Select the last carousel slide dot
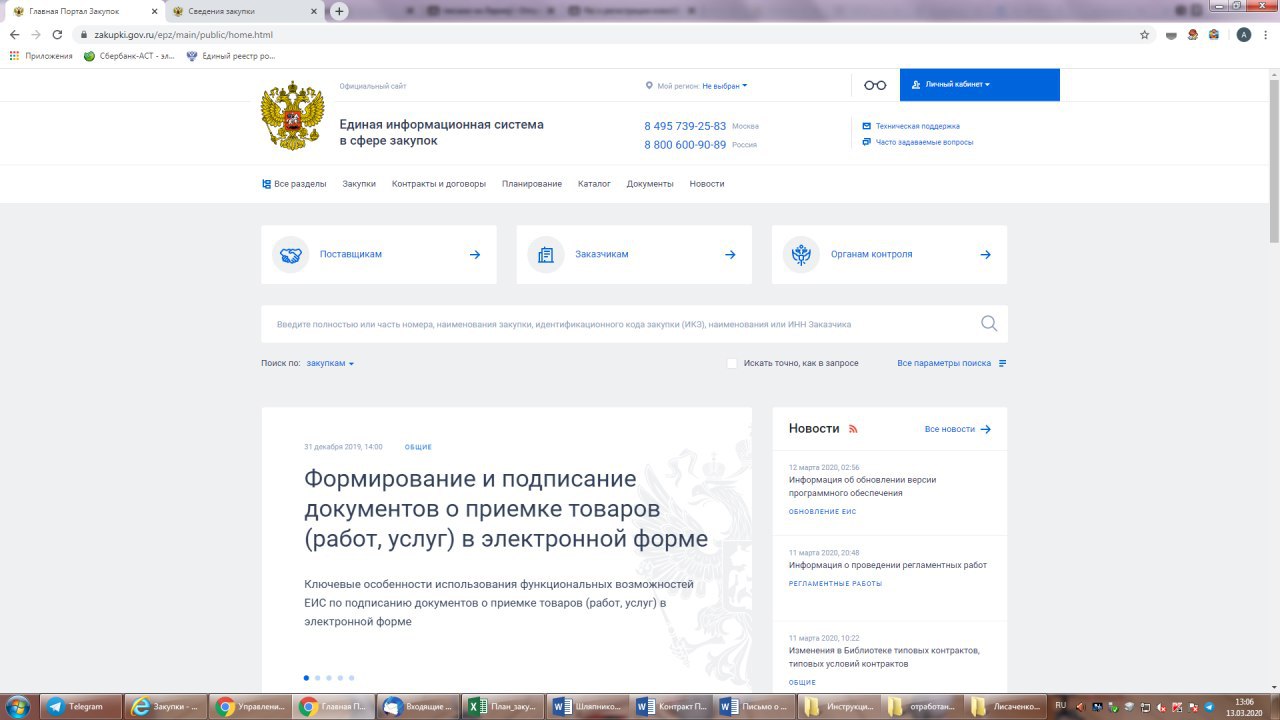1280x720 pixels. (x=351, y=678)
